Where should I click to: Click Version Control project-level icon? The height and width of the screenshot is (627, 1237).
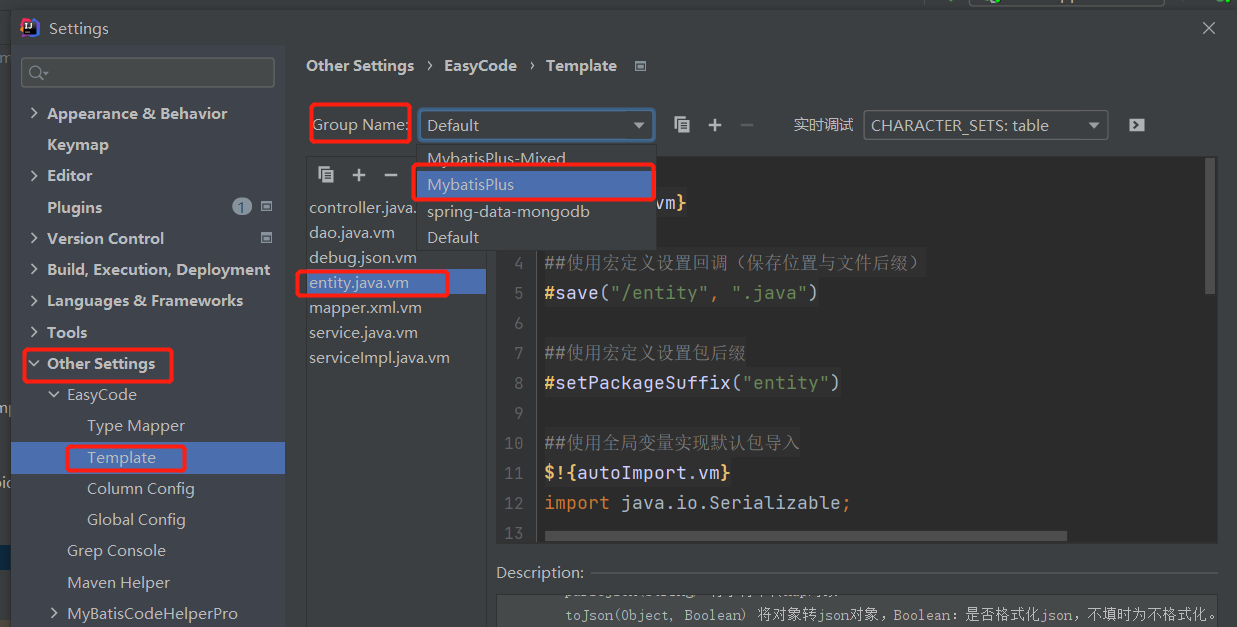pos(267,238)
